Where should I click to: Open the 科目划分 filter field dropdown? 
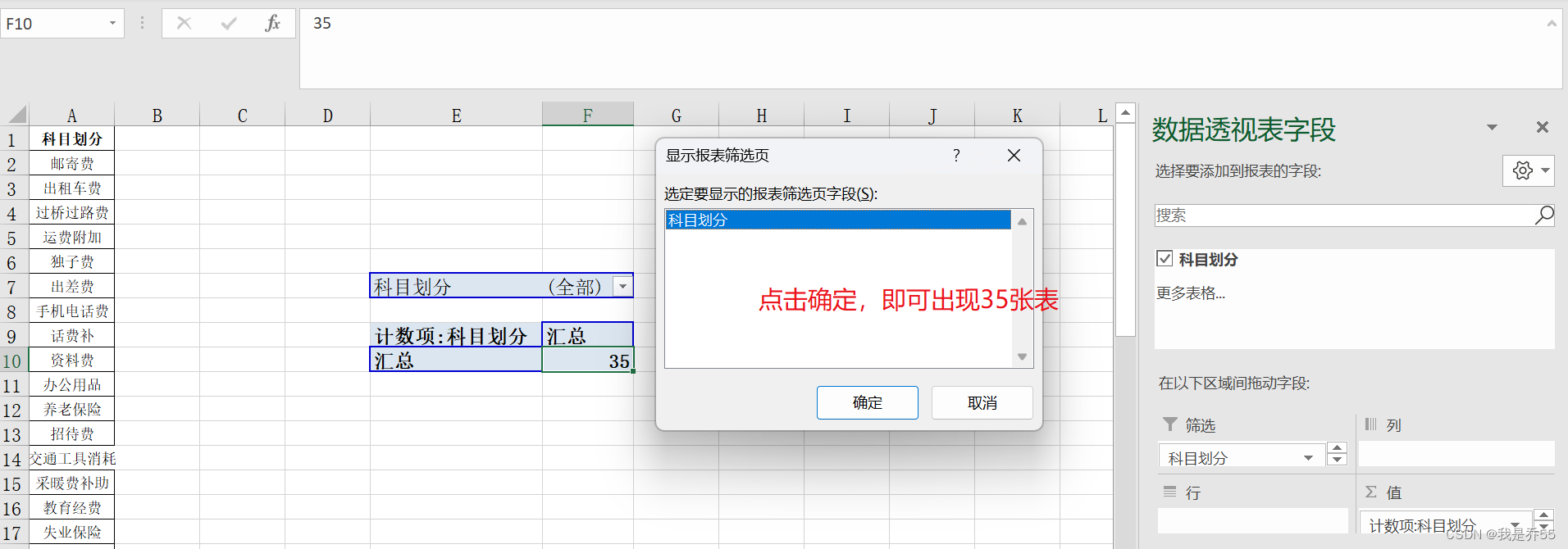click(1309, 458)
